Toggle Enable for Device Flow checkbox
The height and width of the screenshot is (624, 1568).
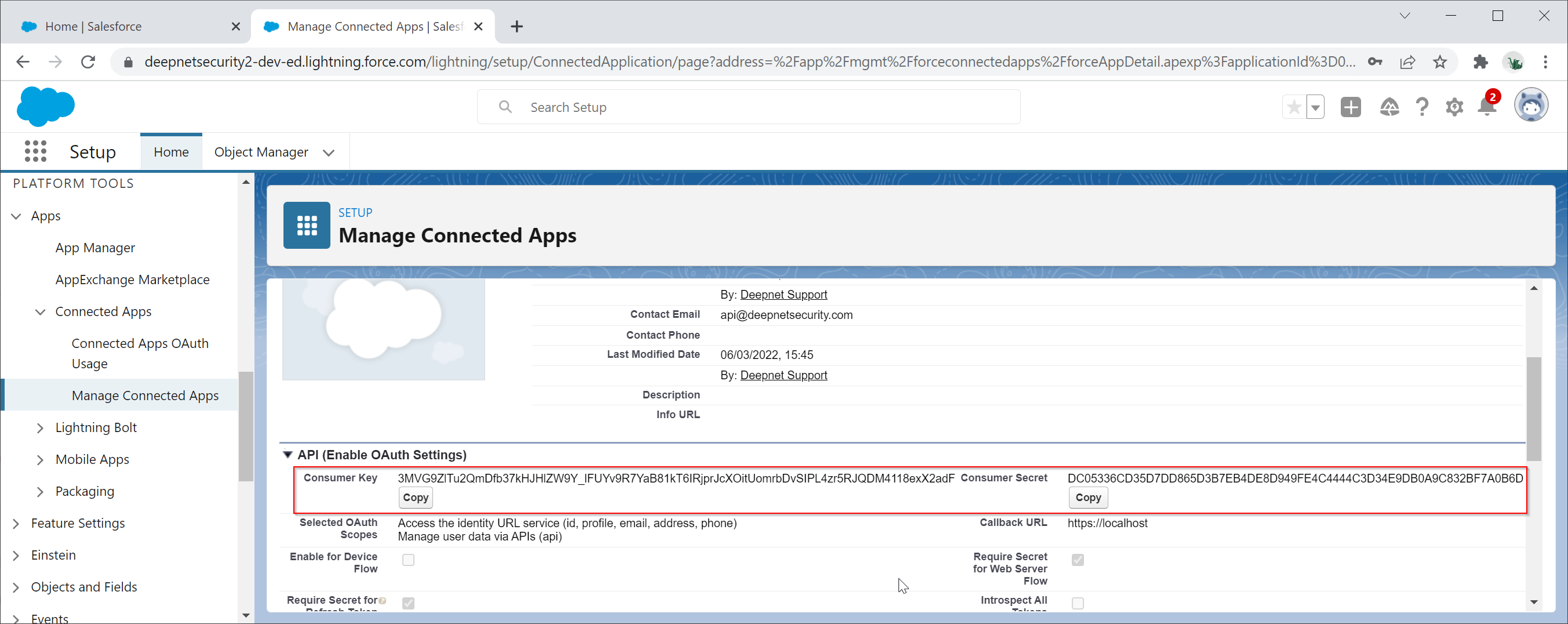point(408,560)
